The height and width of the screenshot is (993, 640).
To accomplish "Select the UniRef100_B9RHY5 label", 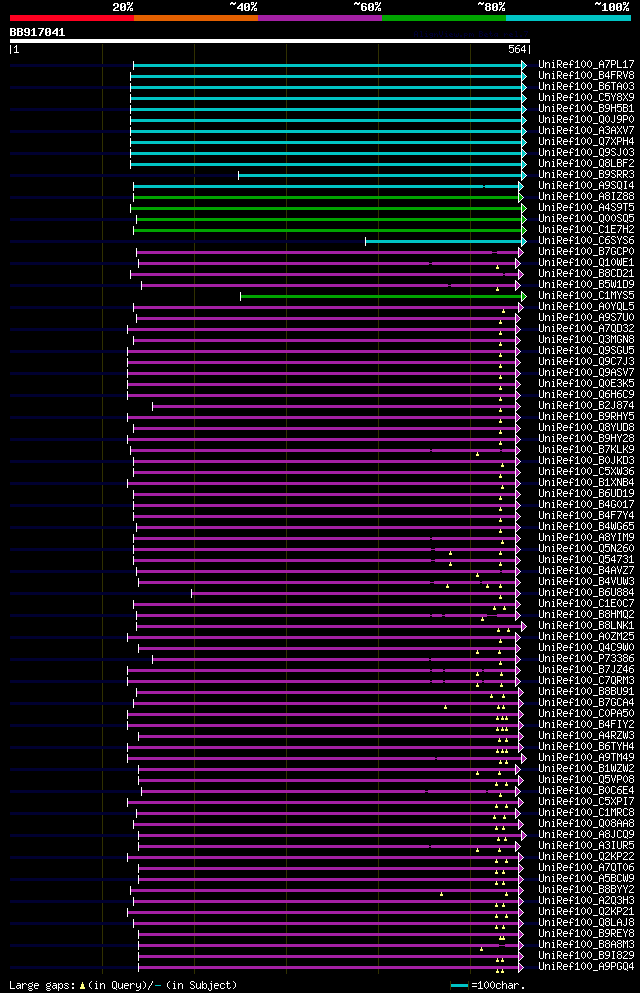I will click(x=586, y=416).
